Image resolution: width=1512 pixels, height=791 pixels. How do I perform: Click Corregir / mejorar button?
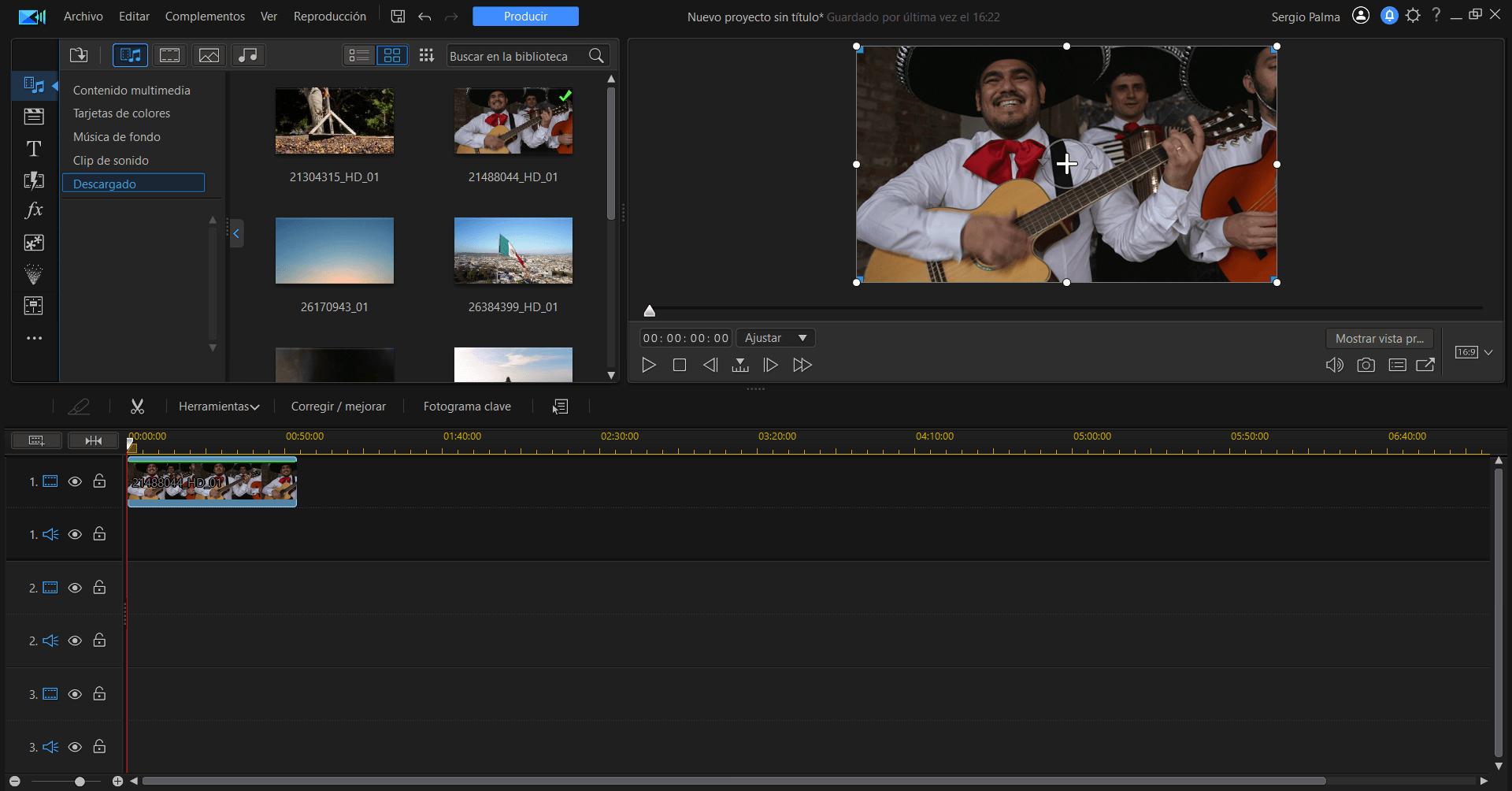coord(338,407)
